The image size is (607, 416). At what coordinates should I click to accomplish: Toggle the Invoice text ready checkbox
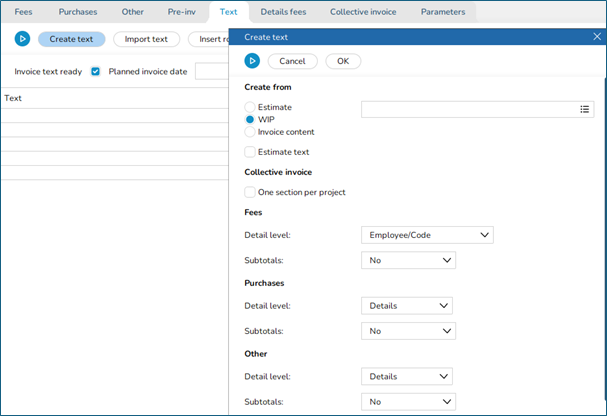pos(96,72)
